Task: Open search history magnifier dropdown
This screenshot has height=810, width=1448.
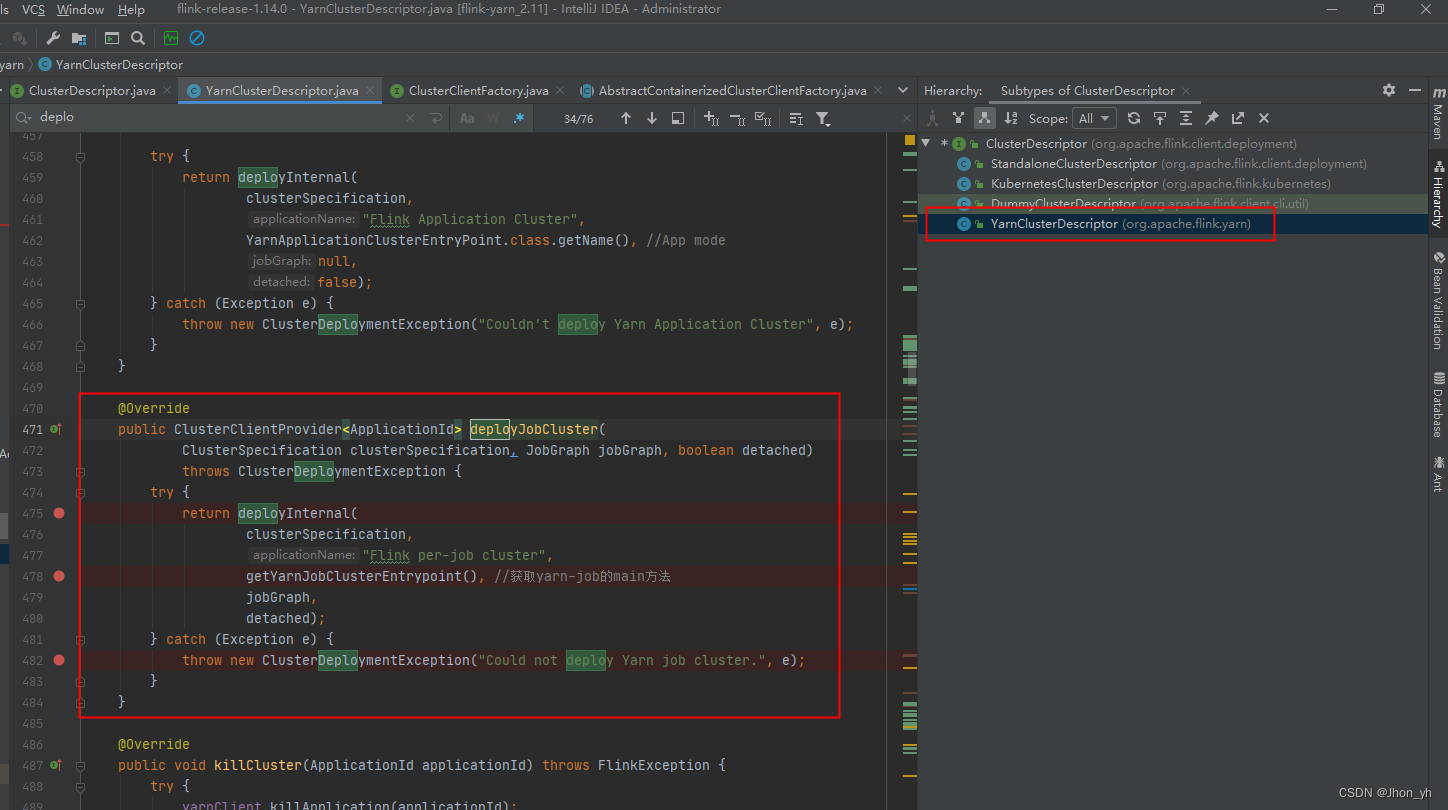Action: coord(23,118)
